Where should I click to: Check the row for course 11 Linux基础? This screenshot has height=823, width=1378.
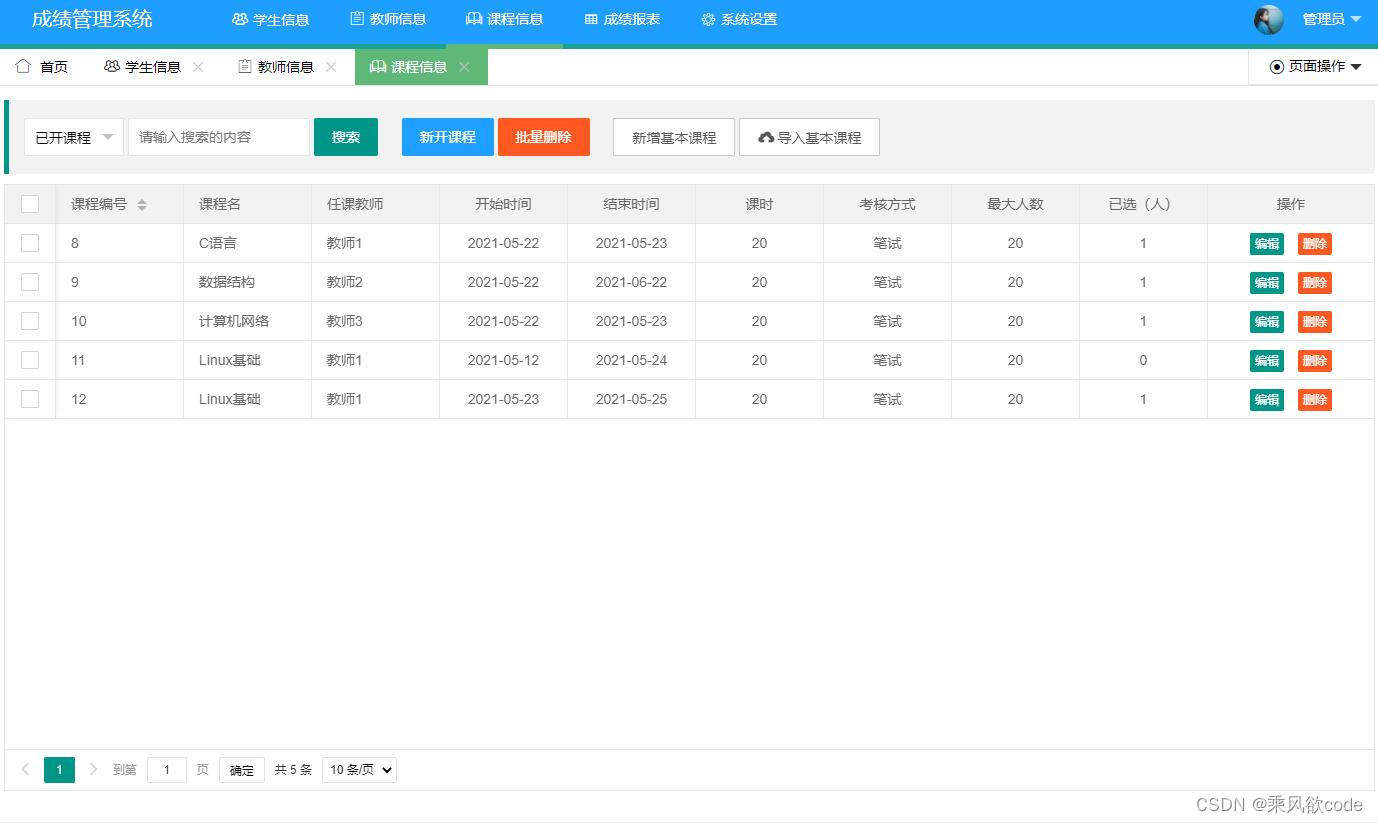[x=30, y=360]
